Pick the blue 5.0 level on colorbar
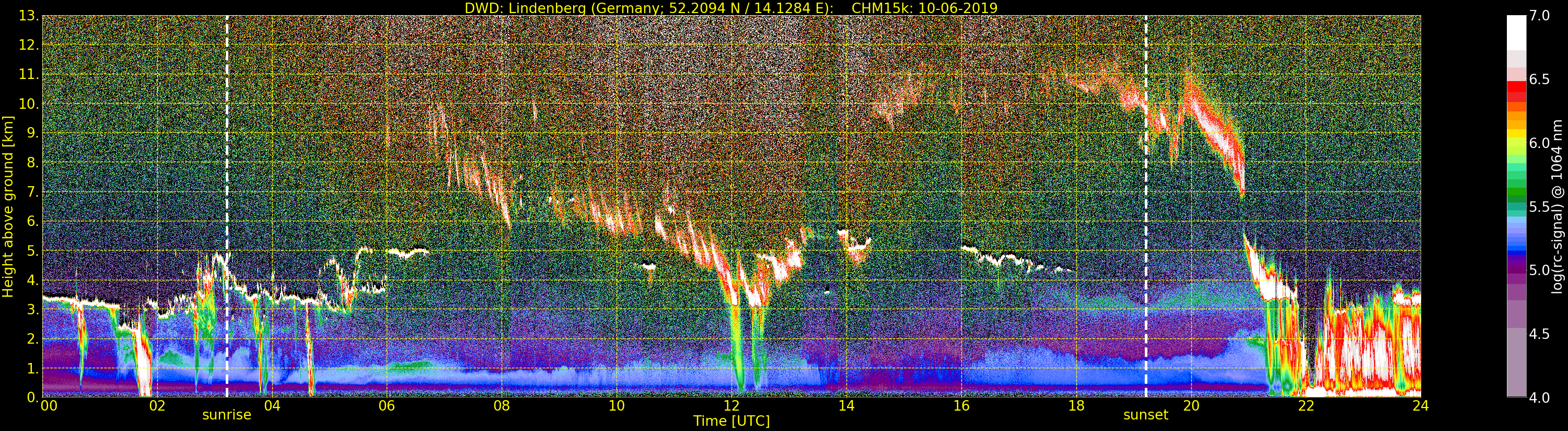Image resolution: width=1568 pixels, height=431 pixels. [1516, 270]
